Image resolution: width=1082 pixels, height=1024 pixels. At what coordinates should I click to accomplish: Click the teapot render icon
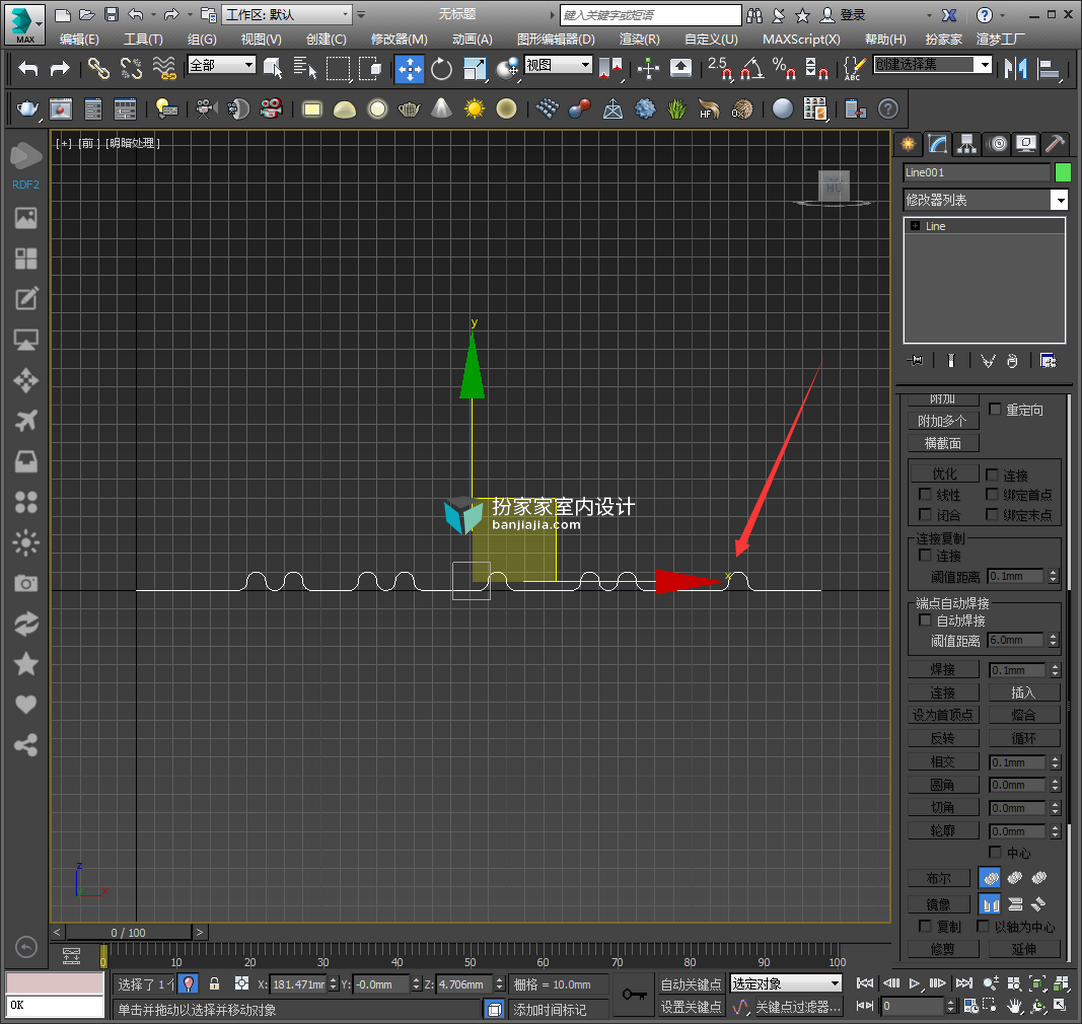click(27, 108)
